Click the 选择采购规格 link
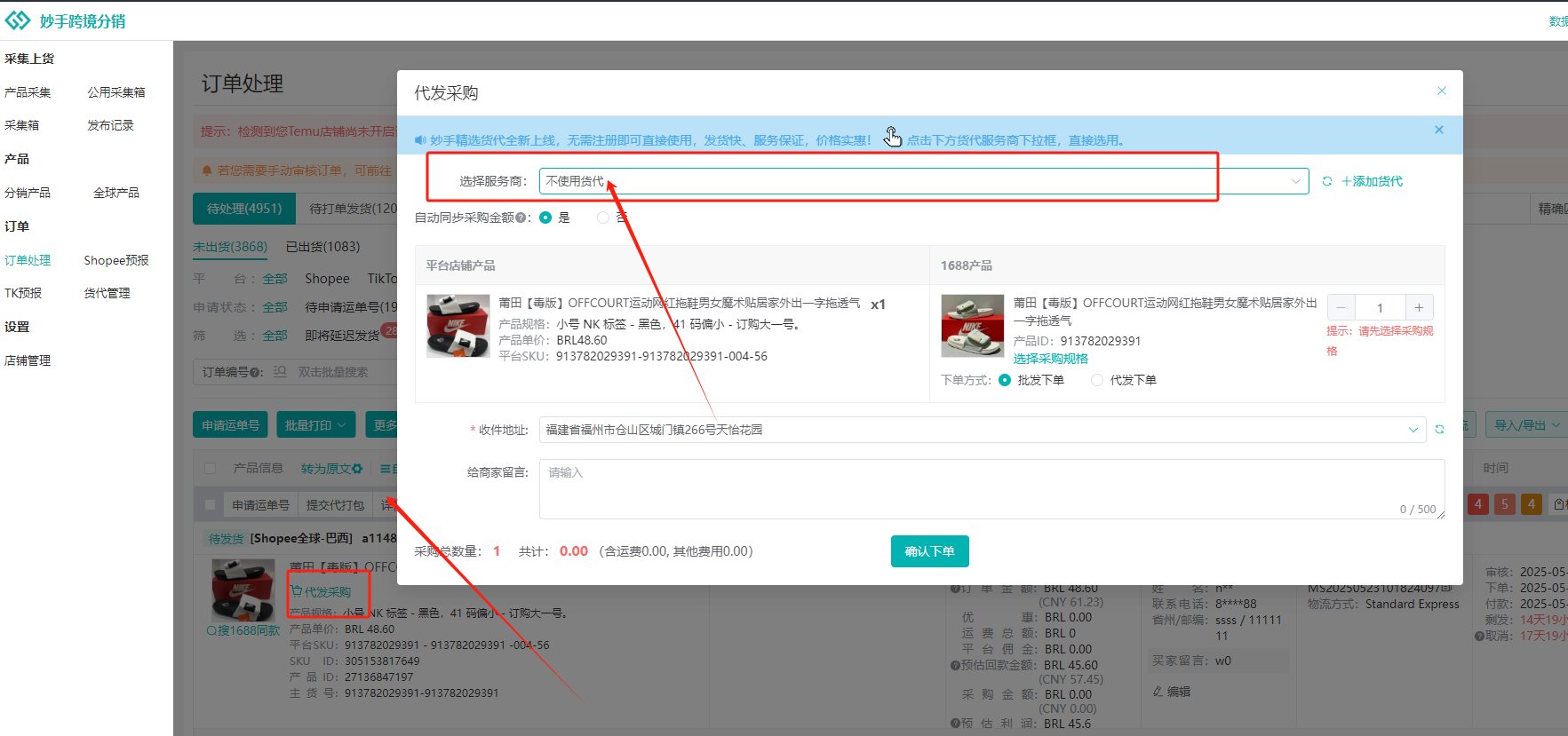1568x736 pixels. point(1051,359)
